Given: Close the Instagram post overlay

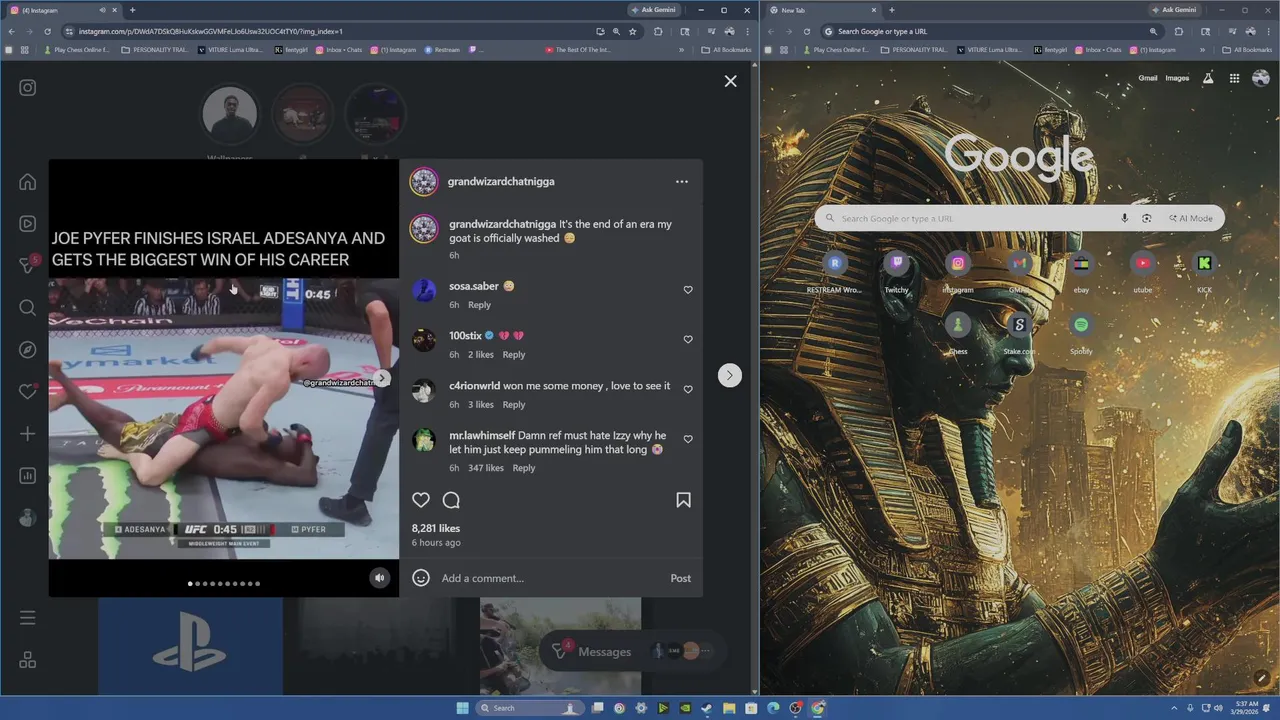Looking at the screenshot, I should tap(731, 81).
